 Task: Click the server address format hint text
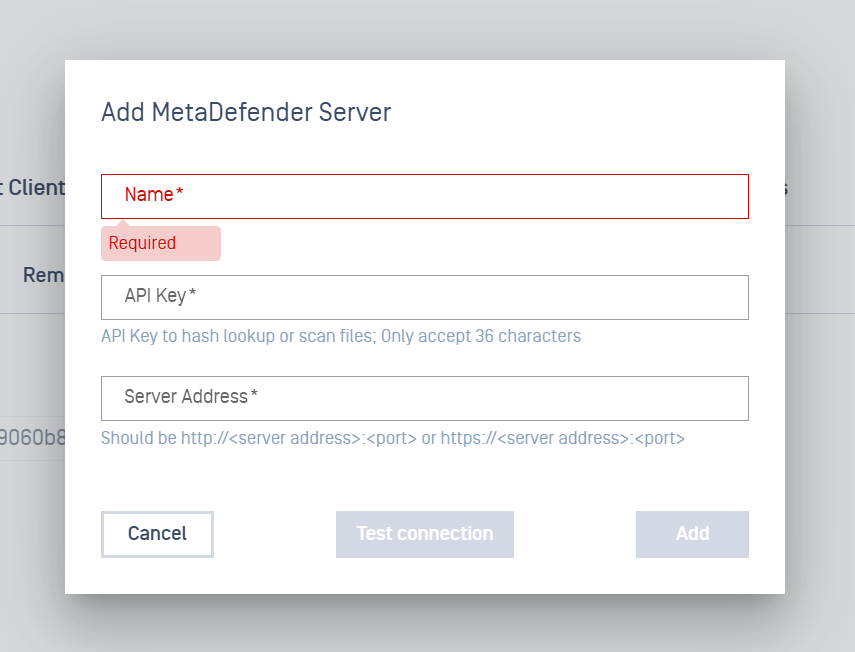pos(392,438)
